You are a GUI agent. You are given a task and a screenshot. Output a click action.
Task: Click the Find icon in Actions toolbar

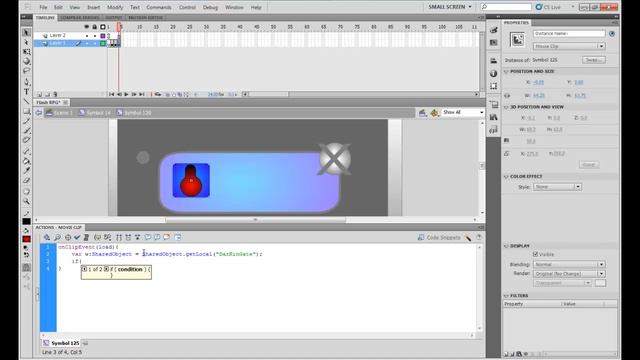(58, 237)
